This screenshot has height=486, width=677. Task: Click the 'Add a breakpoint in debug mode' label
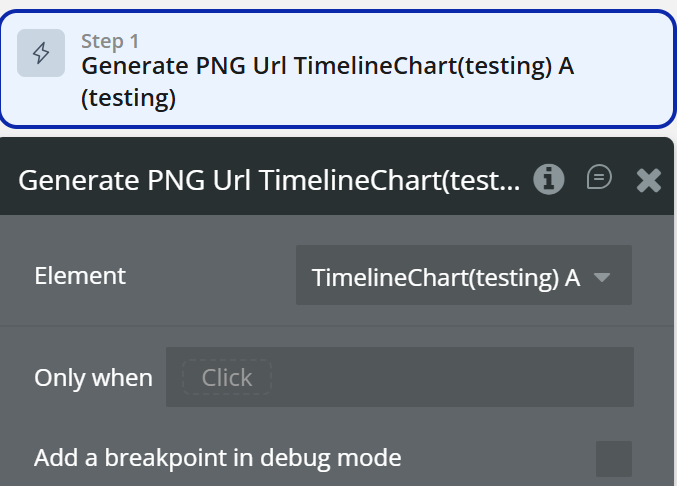[x=217, y=459]
